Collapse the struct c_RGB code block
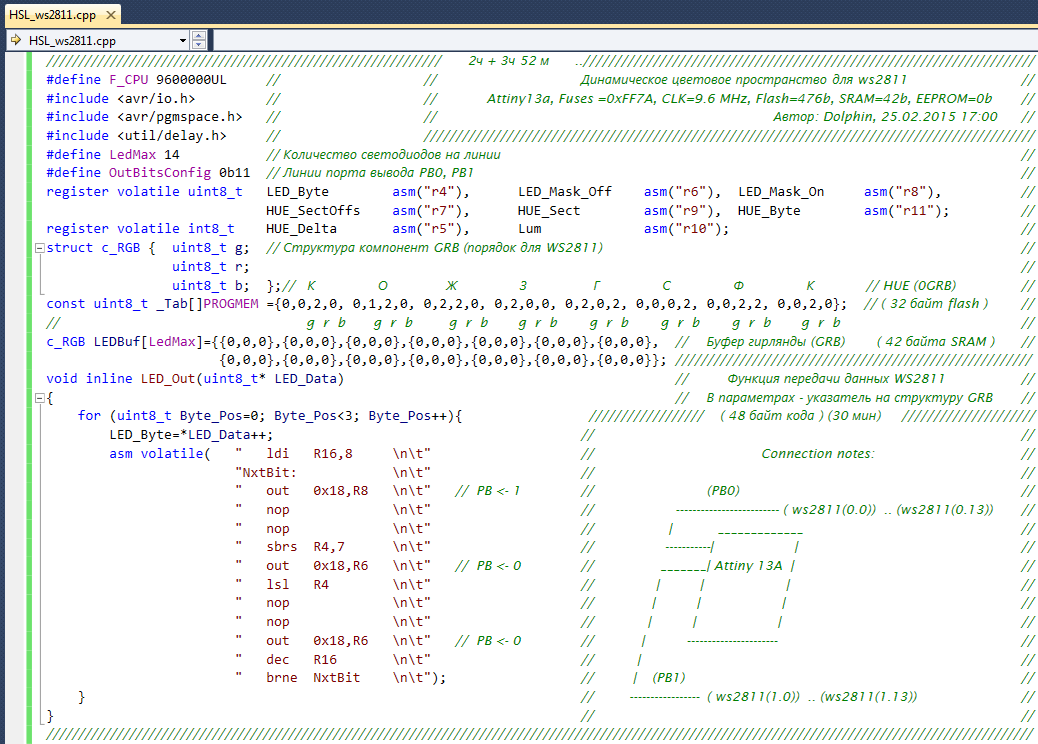The width and height of the screenshot is (1038, 744). click(38, 248)
